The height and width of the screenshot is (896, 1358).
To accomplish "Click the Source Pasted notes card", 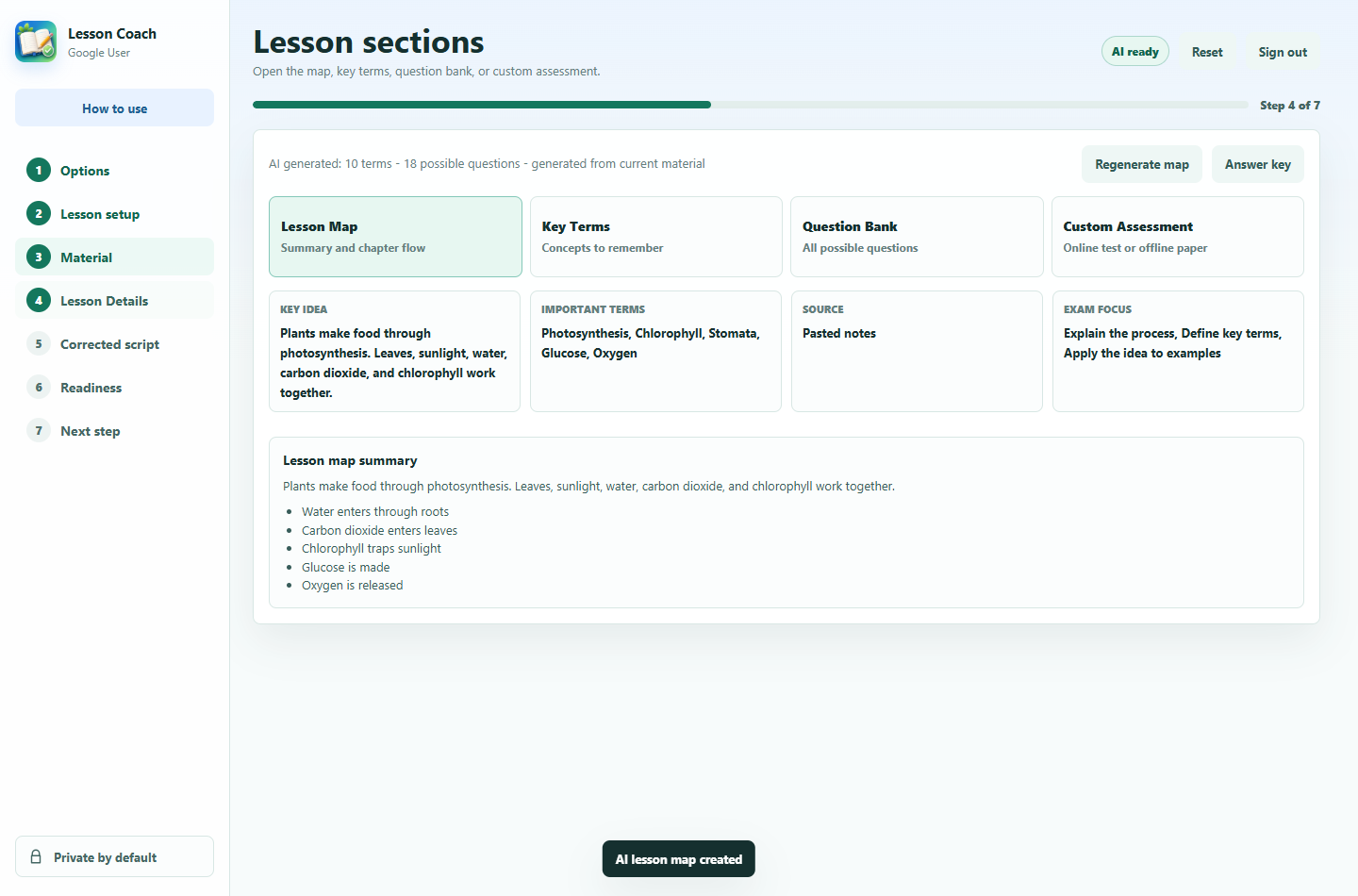I will coord(917,351).
